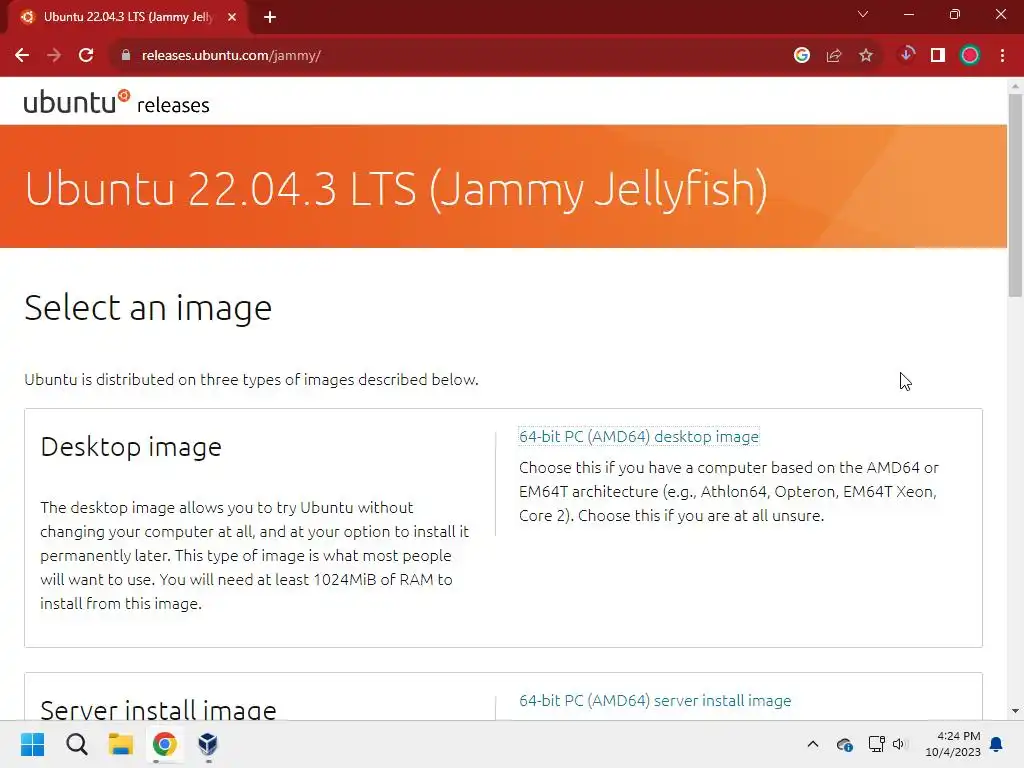This screenshot has width=1024, height=768.
Task: Open the notifications bell icon
Action: pos(997,744)
